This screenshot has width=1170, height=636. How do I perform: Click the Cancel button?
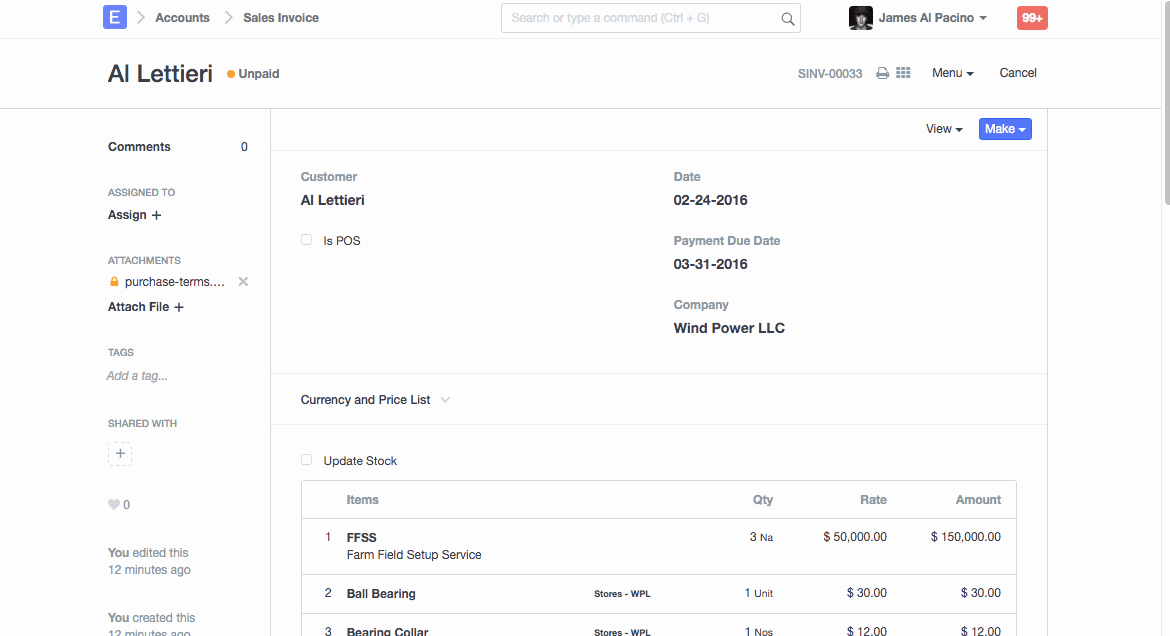click(1018, 73)
